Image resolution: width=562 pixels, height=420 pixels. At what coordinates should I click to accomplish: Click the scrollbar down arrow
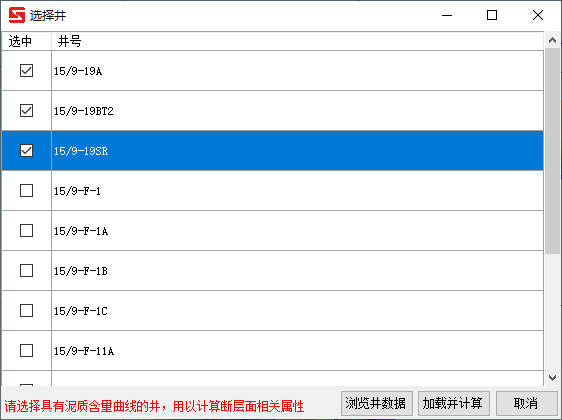pos(552,378)
